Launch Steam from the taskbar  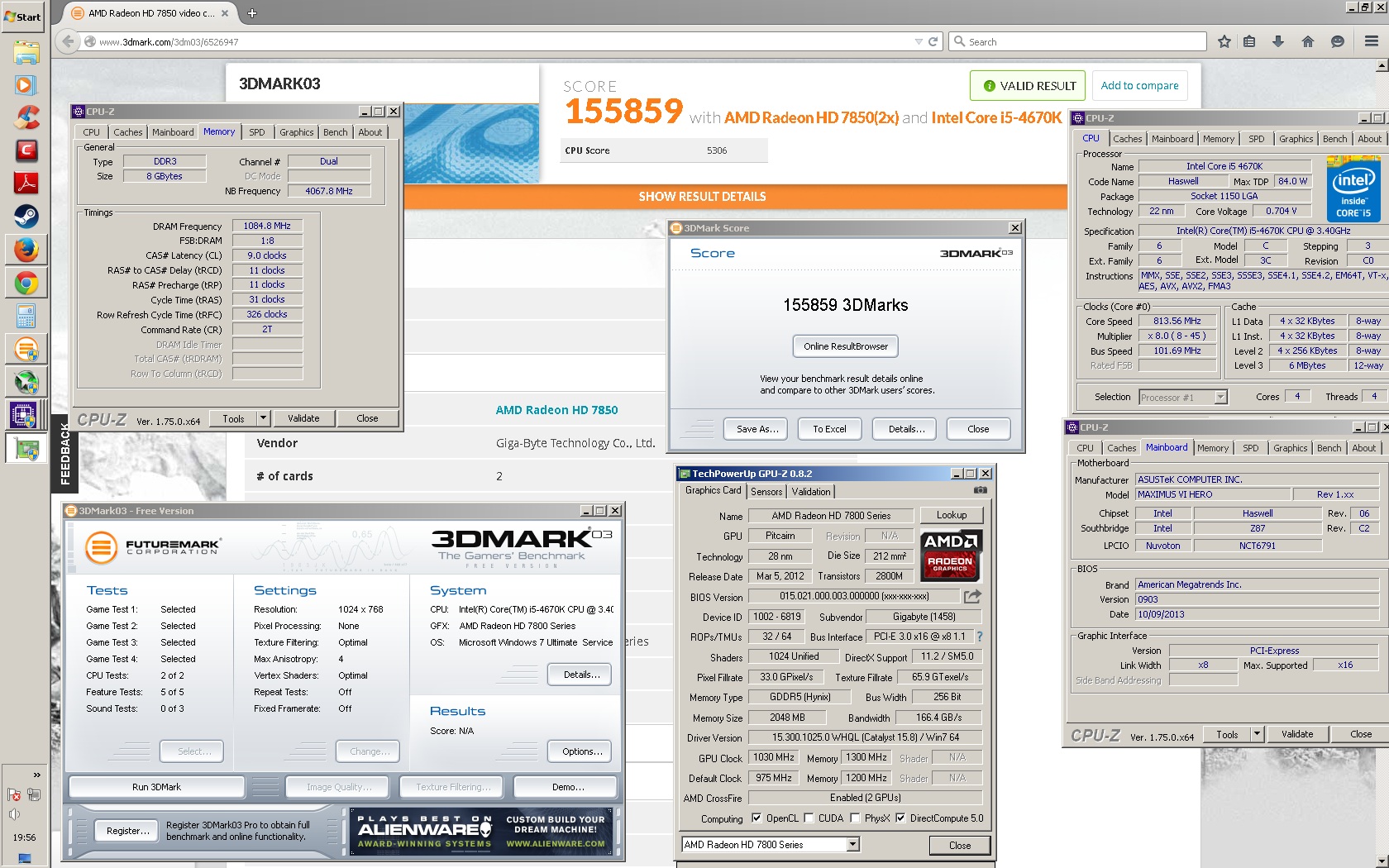pyautogui.click(x=26, y=217)
